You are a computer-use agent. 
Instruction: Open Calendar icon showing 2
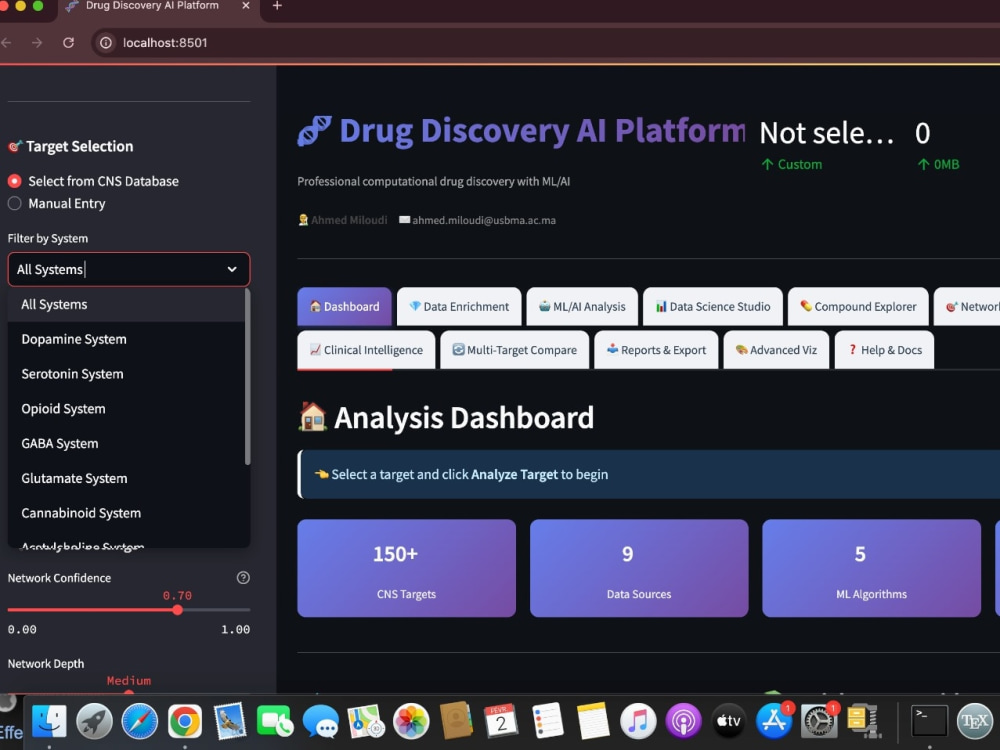pyautogui.click(x=501, y=721)
